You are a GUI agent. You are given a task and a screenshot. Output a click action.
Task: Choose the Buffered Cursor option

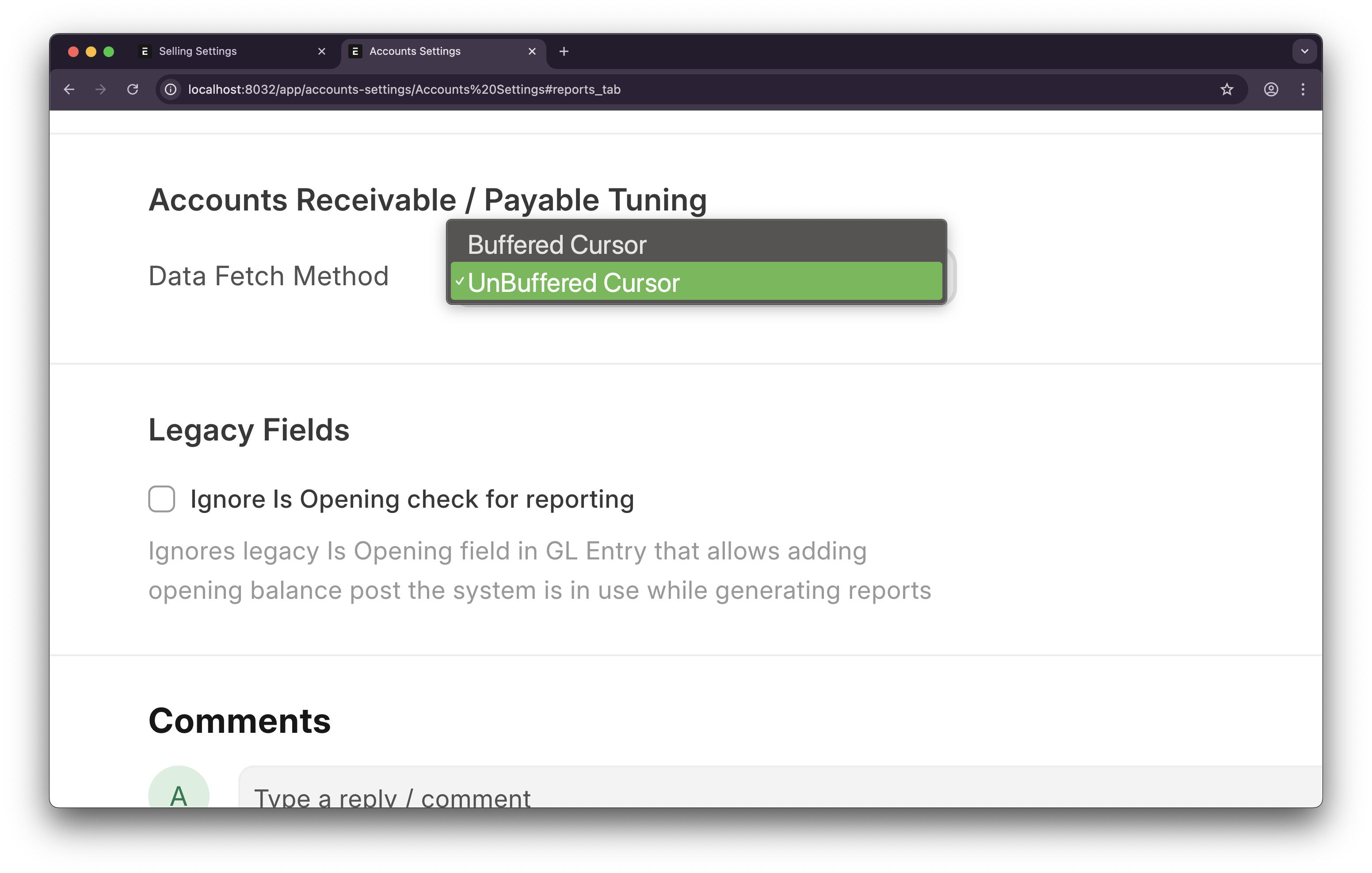pos(696,245)
